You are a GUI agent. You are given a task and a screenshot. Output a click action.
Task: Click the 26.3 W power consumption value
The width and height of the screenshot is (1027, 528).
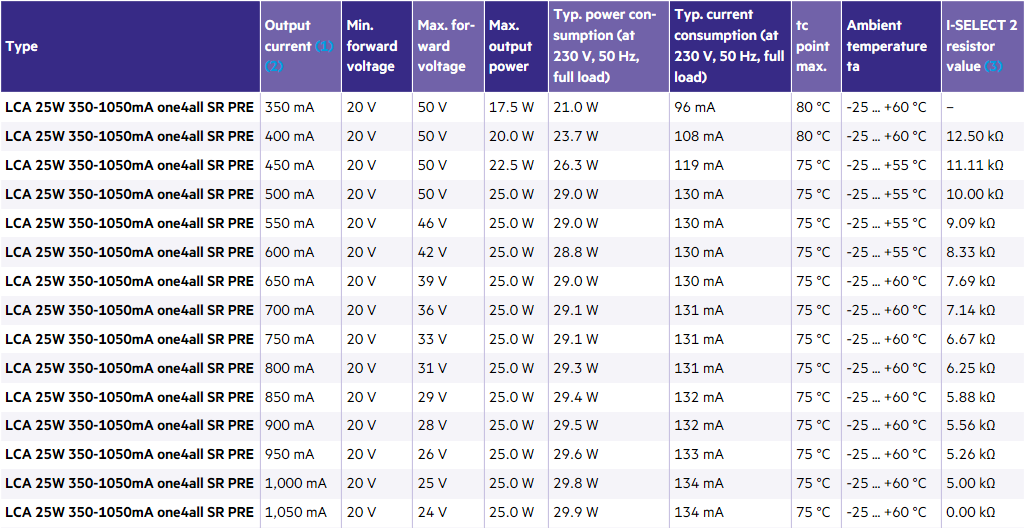coord(576,165)
